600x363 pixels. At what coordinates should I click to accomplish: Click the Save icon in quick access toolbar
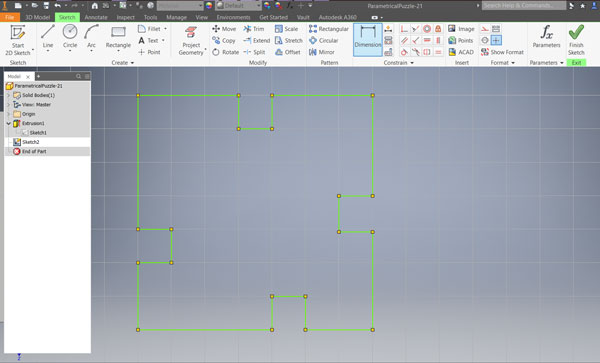coord(46,6)
